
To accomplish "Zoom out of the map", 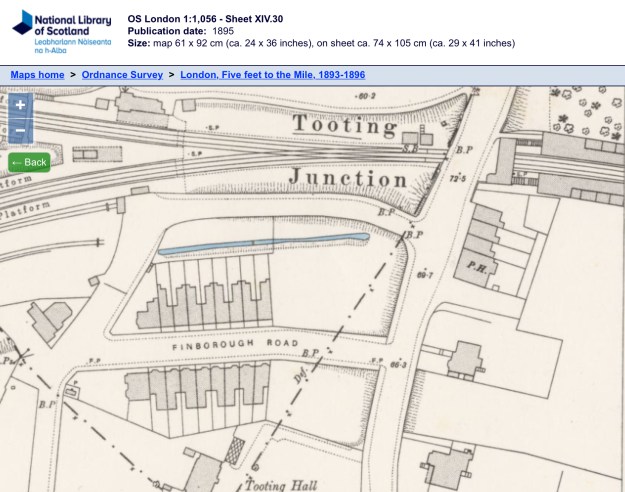I will 20,132.
